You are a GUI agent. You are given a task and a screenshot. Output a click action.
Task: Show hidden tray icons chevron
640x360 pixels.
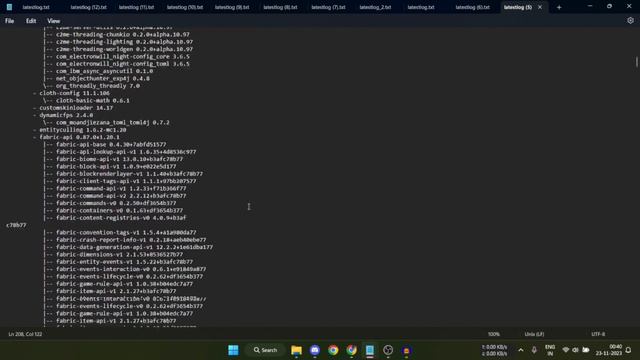[520, 350]
